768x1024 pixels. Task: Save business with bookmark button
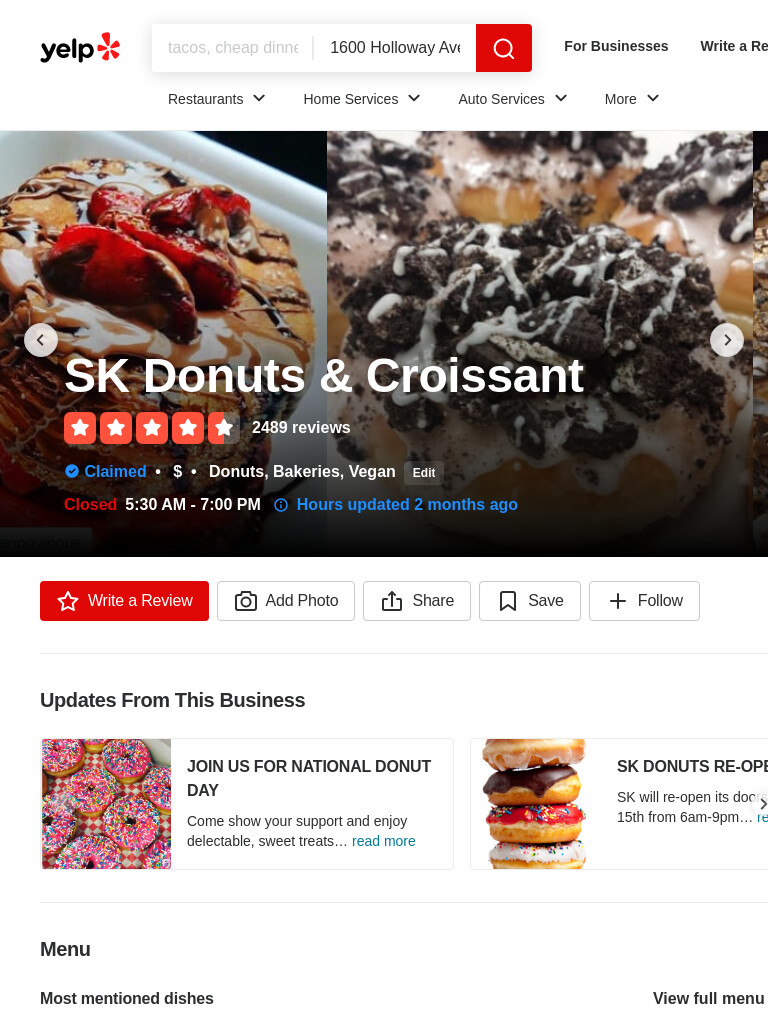point(530,601)
